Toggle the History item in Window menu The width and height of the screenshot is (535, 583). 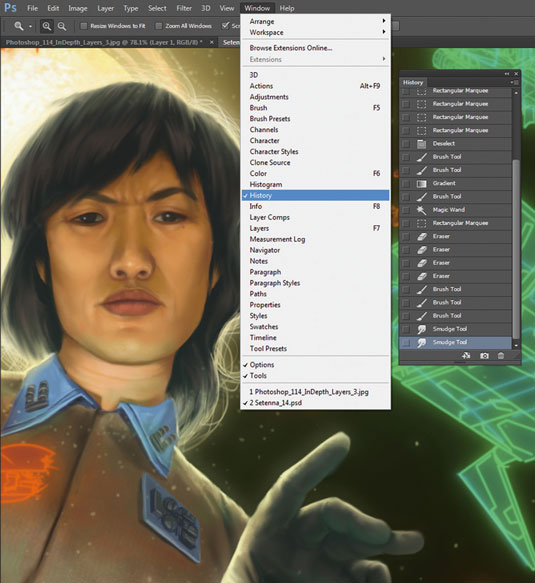[315, 195]
